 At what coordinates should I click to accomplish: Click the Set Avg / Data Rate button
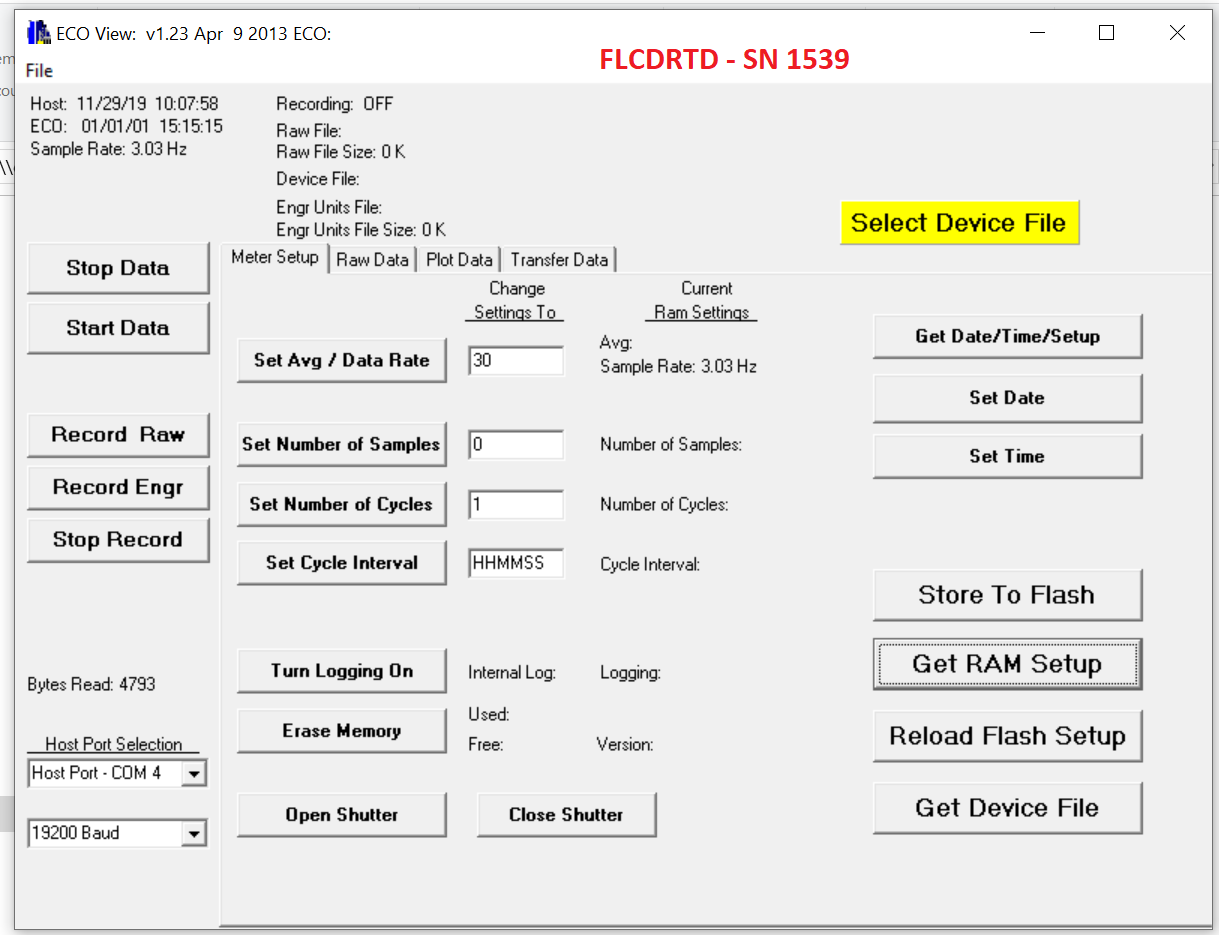click(x=341, y=360)
